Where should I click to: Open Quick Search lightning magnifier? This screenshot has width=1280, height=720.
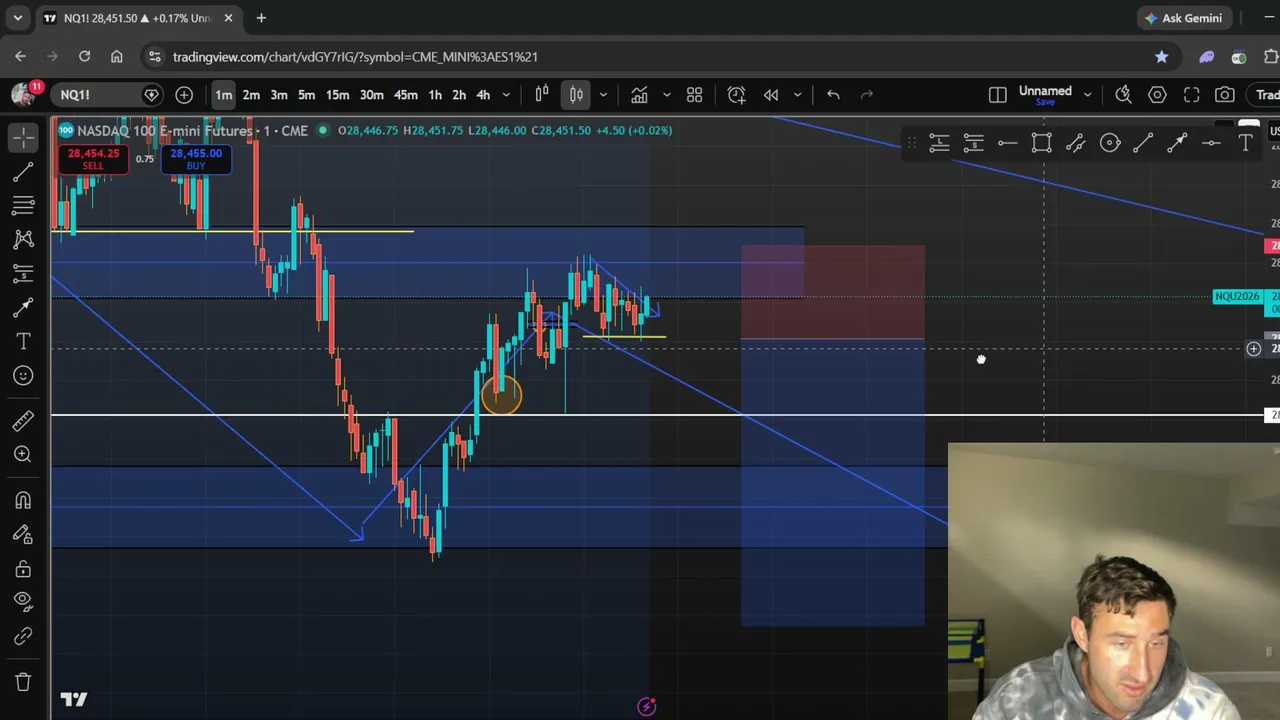coord(1123,95)
